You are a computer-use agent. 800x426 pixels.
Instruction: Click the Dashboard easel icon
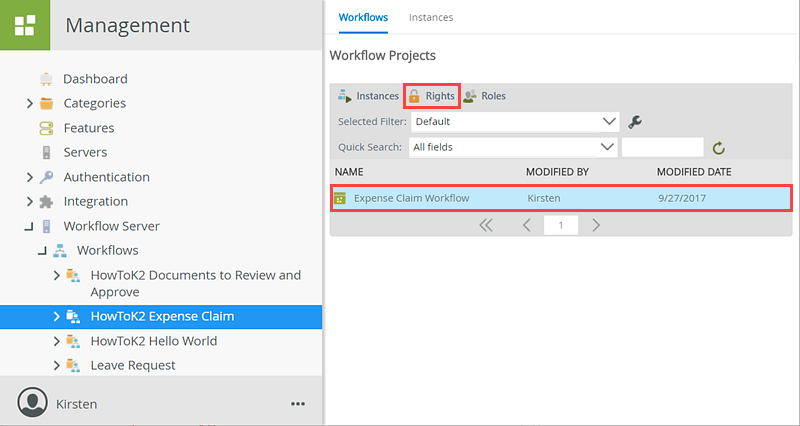pos(46,79)
